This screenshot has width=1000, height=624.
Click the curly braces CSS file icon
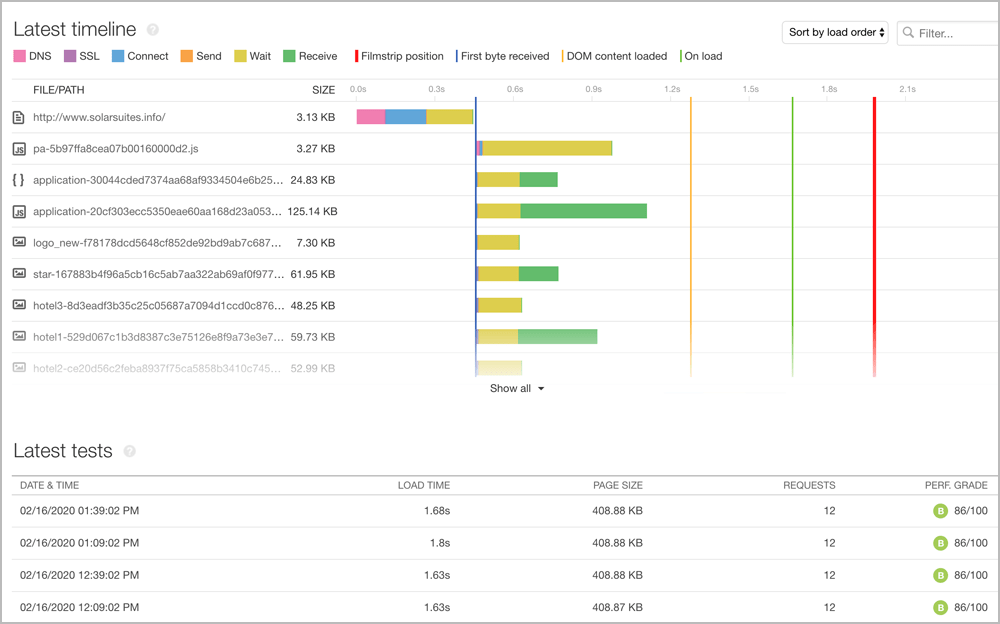tap(18, 180)
